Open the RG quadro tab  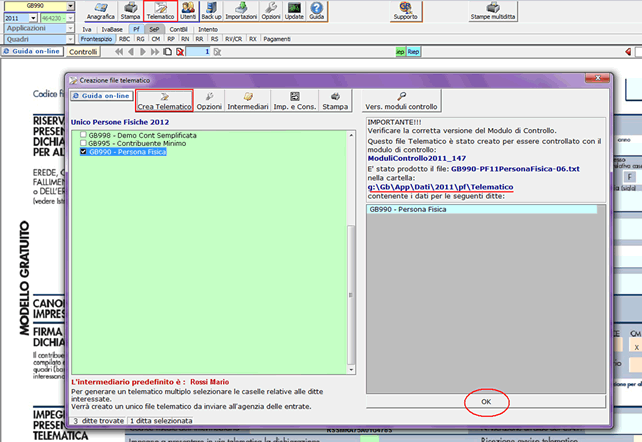140,39
